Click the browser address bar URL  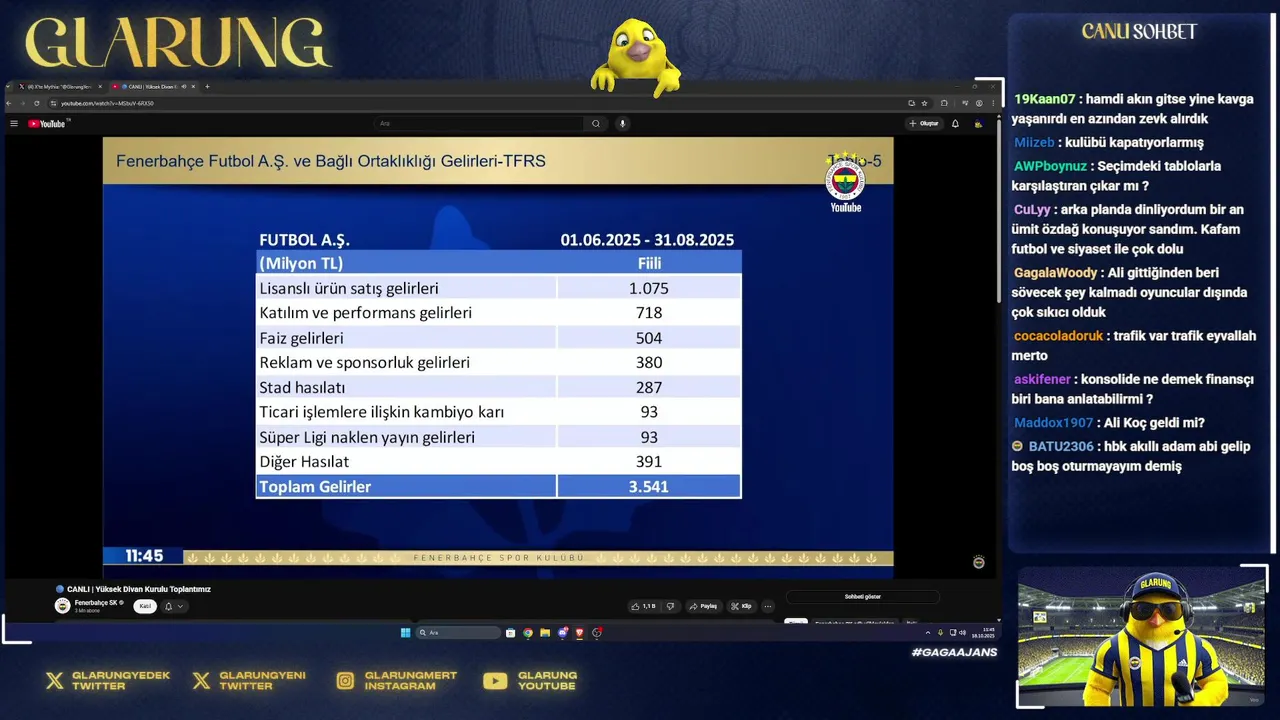click(107, 103)
